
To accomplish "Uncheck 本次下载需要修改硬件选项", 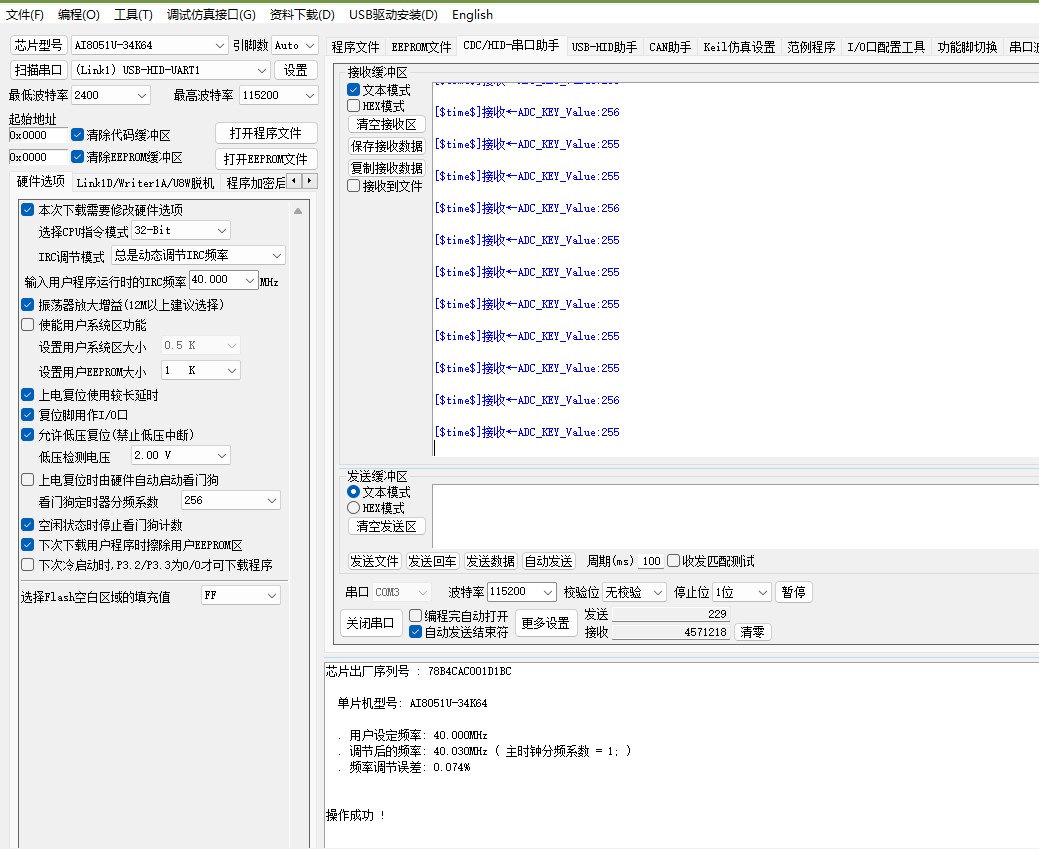I will (x=27, y=209).
